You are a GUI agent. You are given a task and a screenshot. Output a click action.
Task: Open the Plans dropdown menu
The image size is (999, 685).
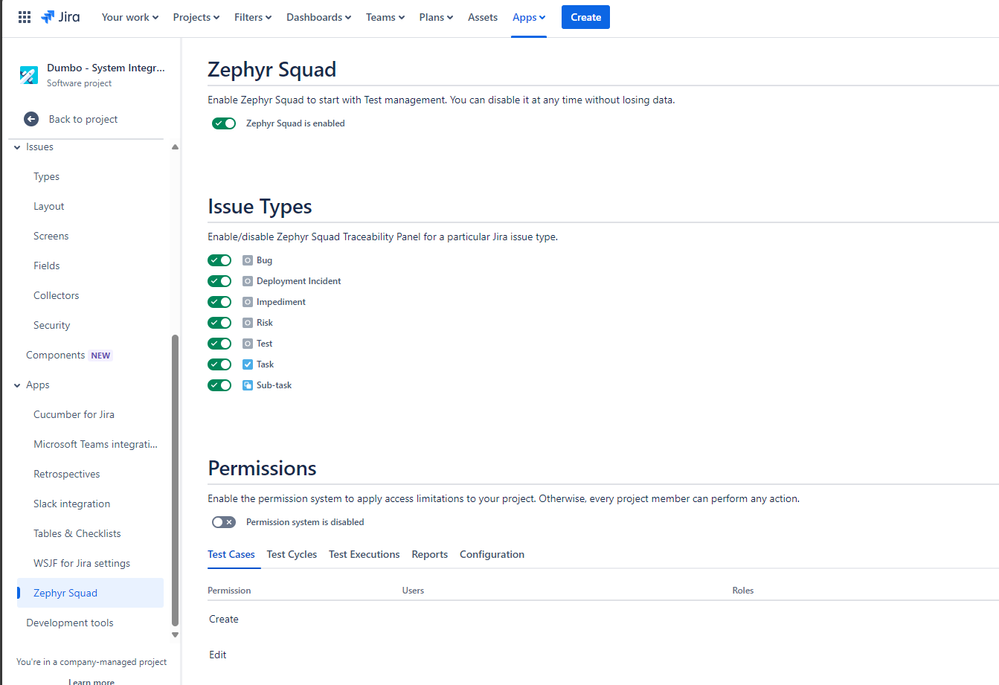pyautogui.click(x=436, y=17)
